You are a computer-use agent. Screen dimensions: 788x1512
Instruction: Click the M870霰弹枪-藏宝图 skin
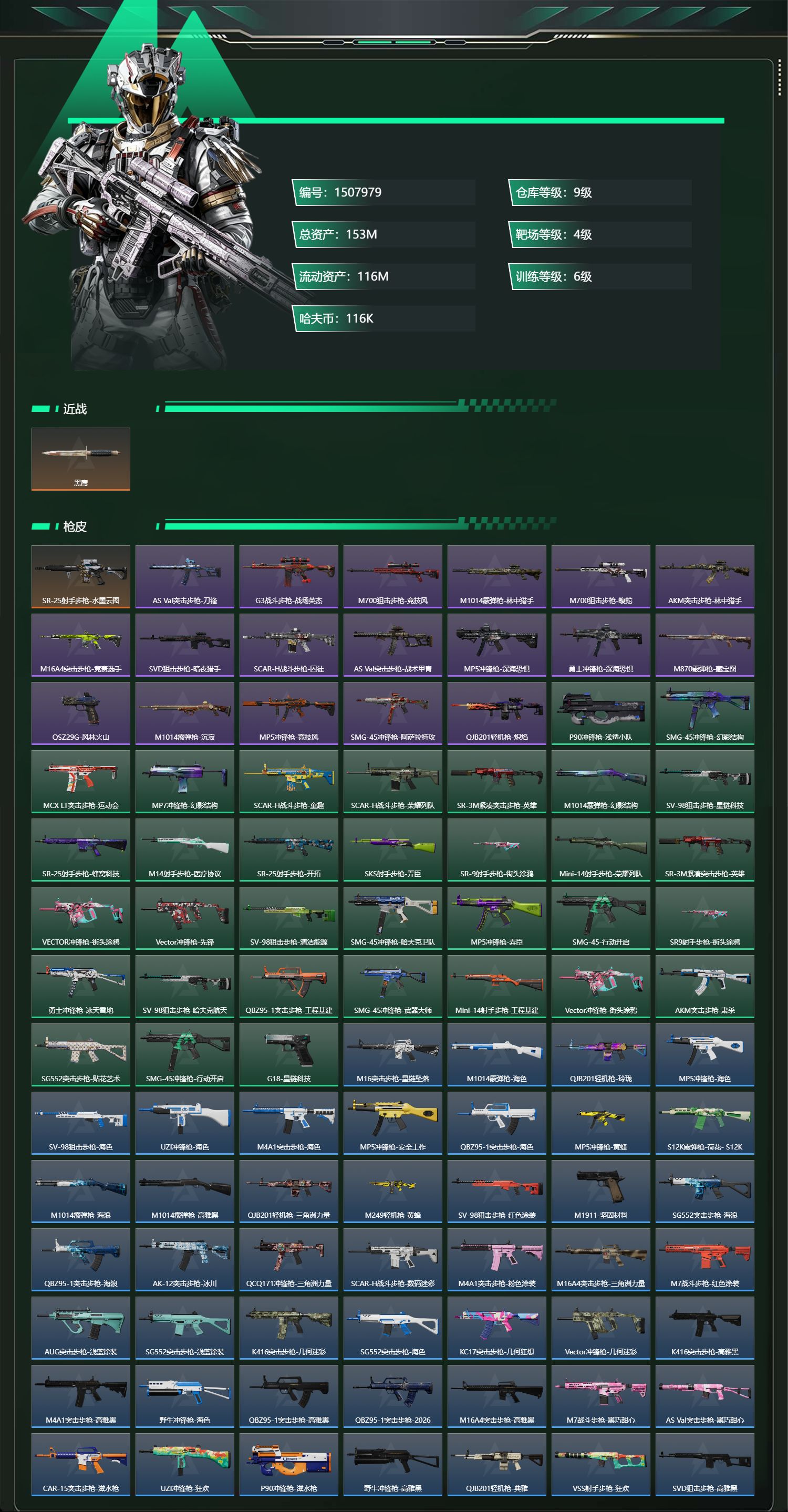click(704, 645)
